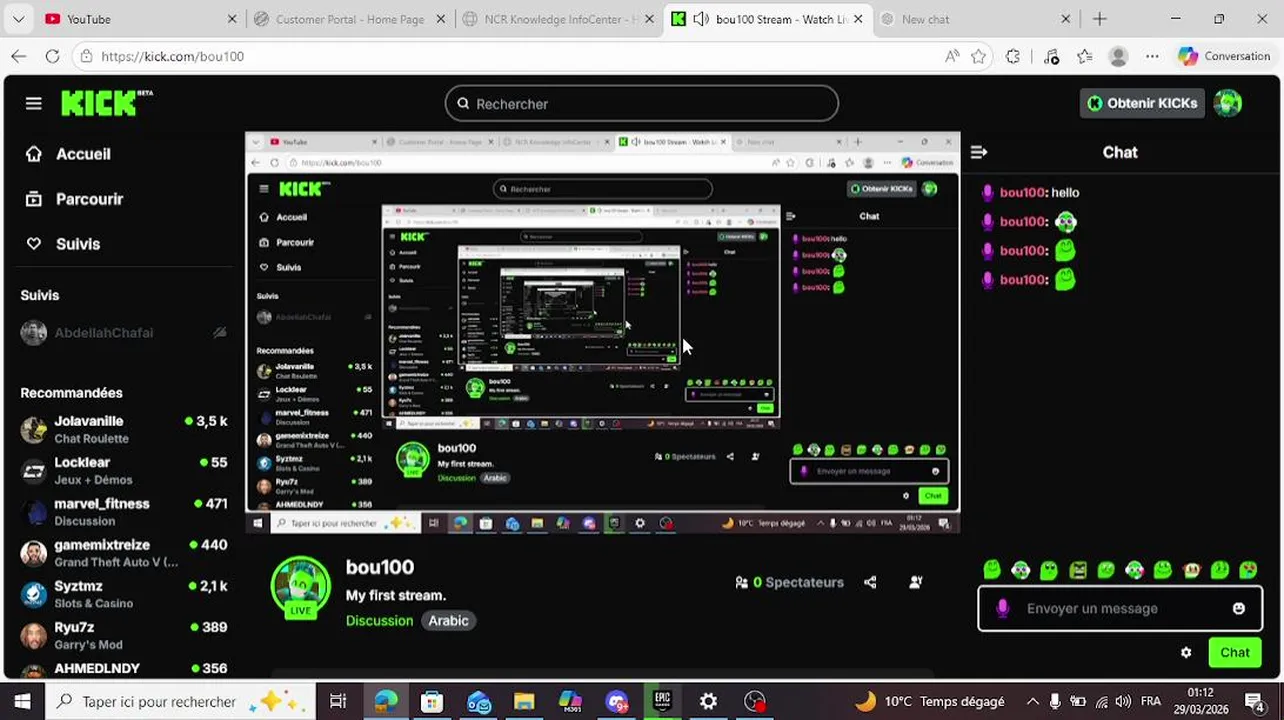Collapse the chat panel with arrow icon

[979, 152]
